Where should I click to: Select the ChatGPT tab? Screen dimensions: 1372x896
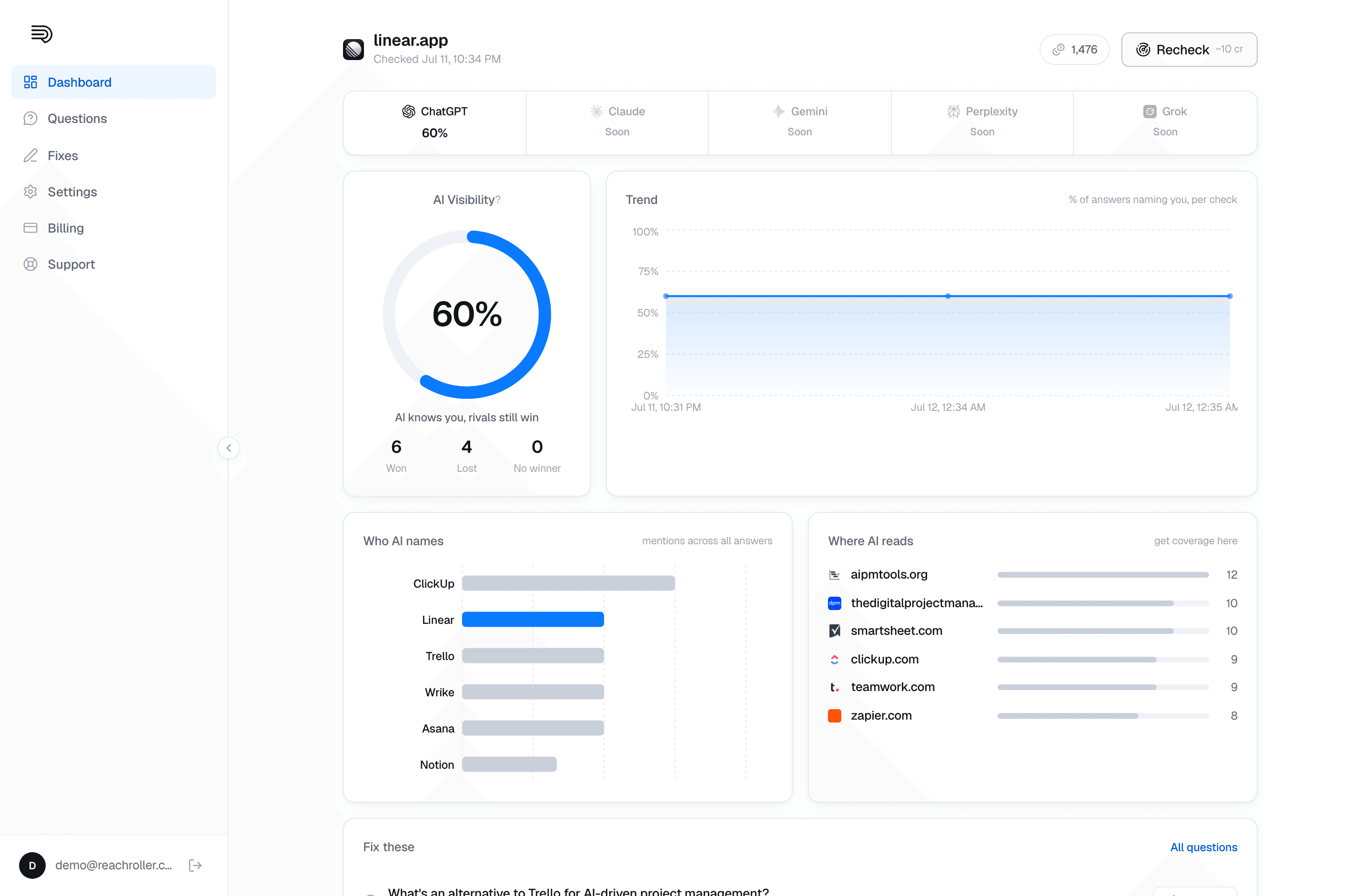434,122
